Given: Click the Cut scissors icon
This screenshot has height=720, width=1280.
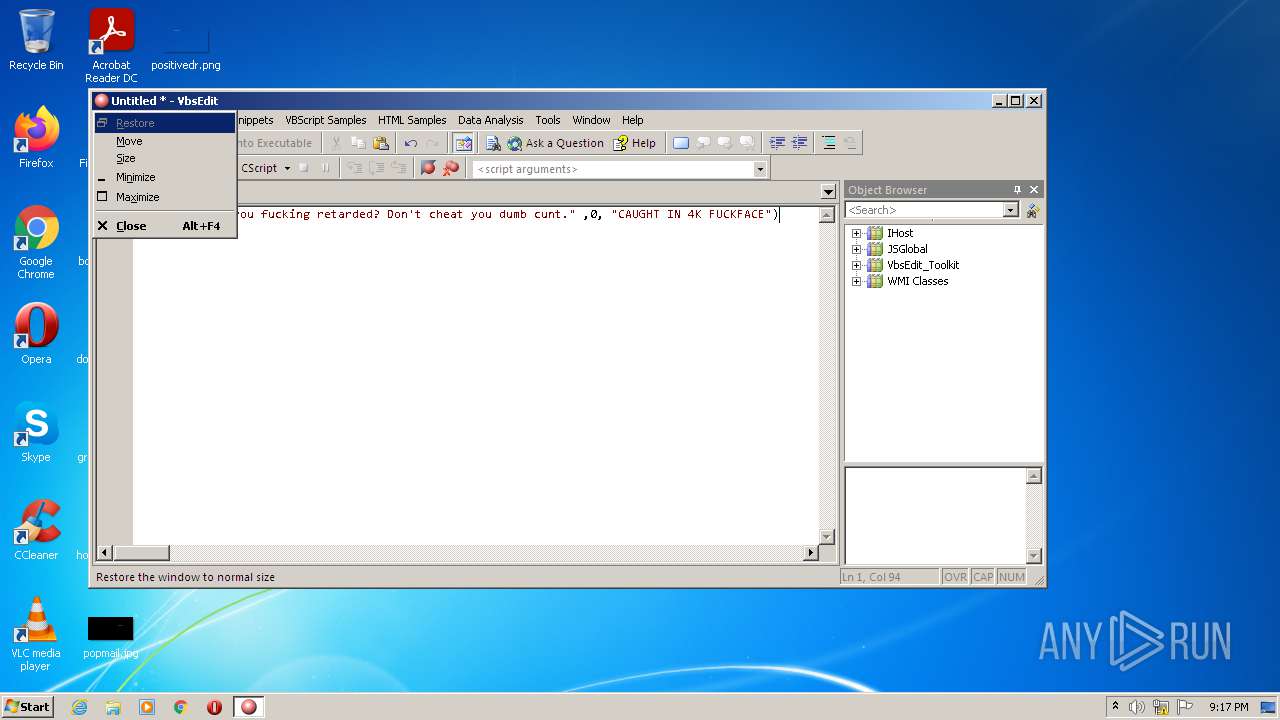Looking at the screenshot, I should tap(337, 143).
